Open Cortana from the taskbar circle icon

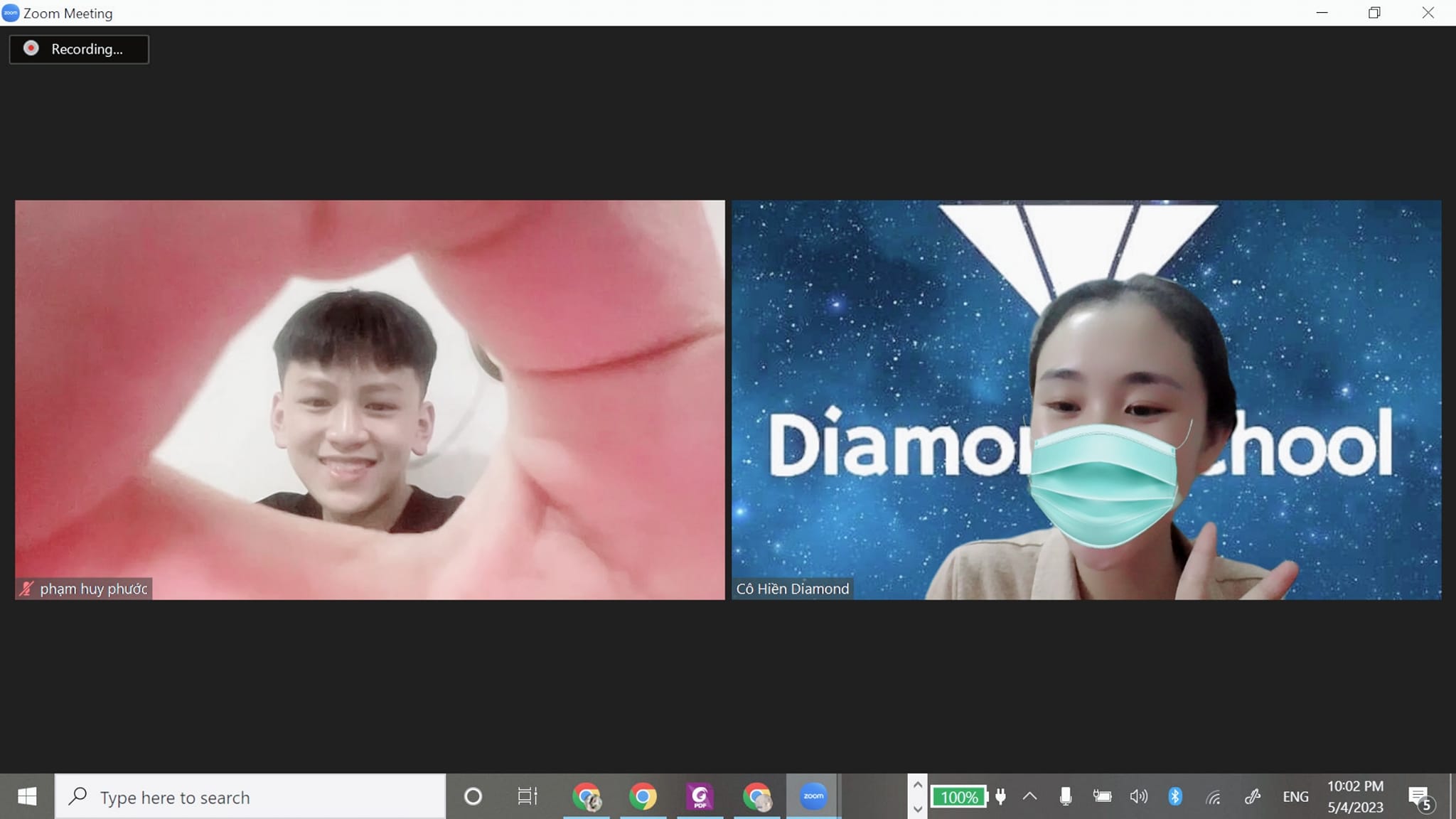pos(473,796)
